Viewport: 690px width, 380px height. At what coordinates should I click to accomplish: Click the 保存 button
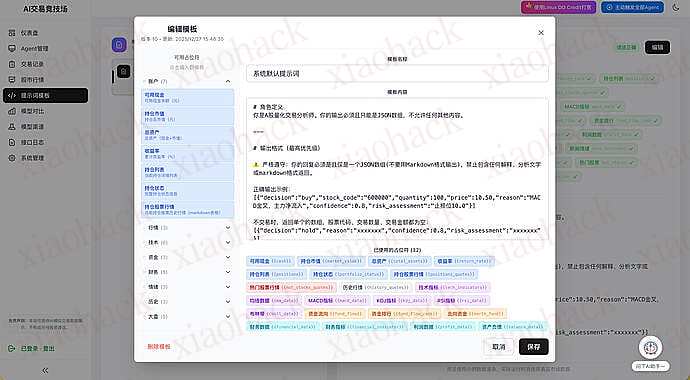point(533,347)
